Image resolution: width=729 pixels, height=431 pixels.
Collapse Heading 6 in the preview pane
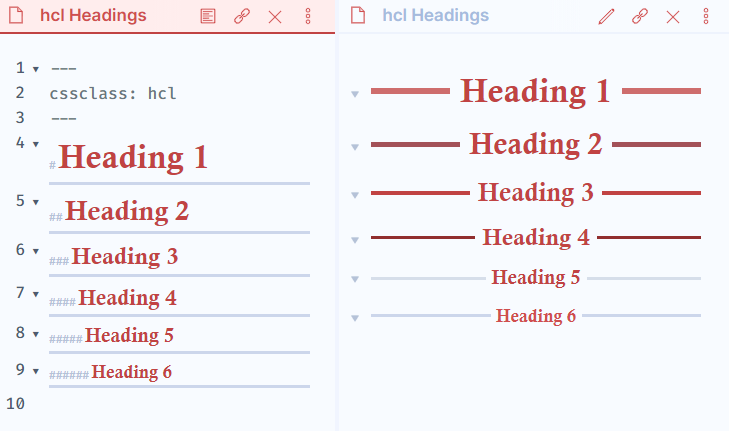[355, 318]
